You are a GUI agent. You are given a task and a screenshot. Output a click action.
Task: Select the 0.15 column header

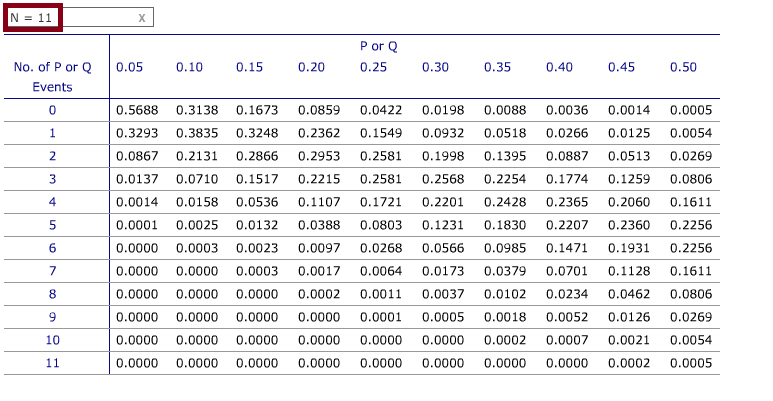pos(249,67)
